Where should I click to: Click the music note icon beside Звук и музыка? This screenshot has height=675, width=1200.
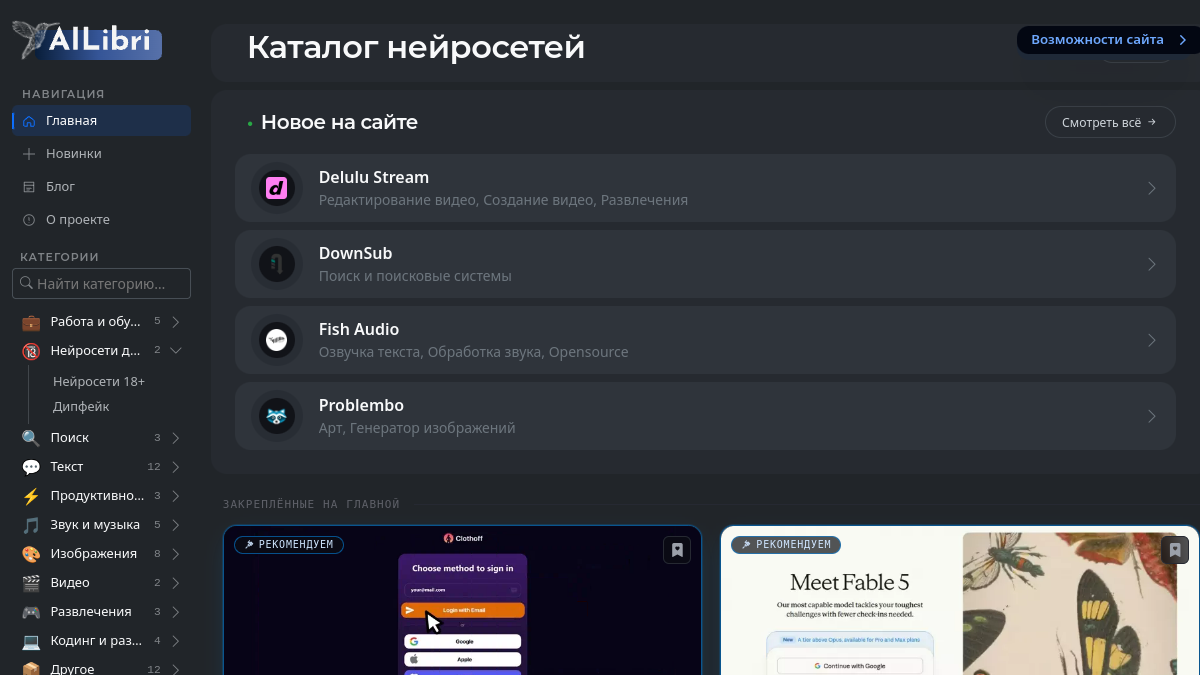[x=31, y=525]
